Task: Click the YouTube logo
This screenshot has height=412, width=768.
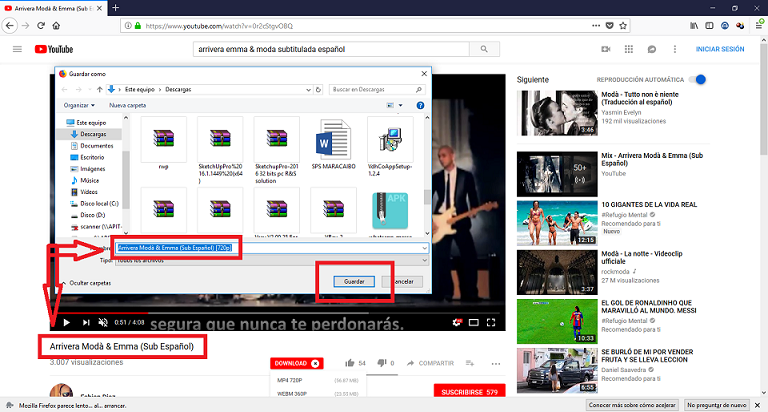Action: pos(54,49)
